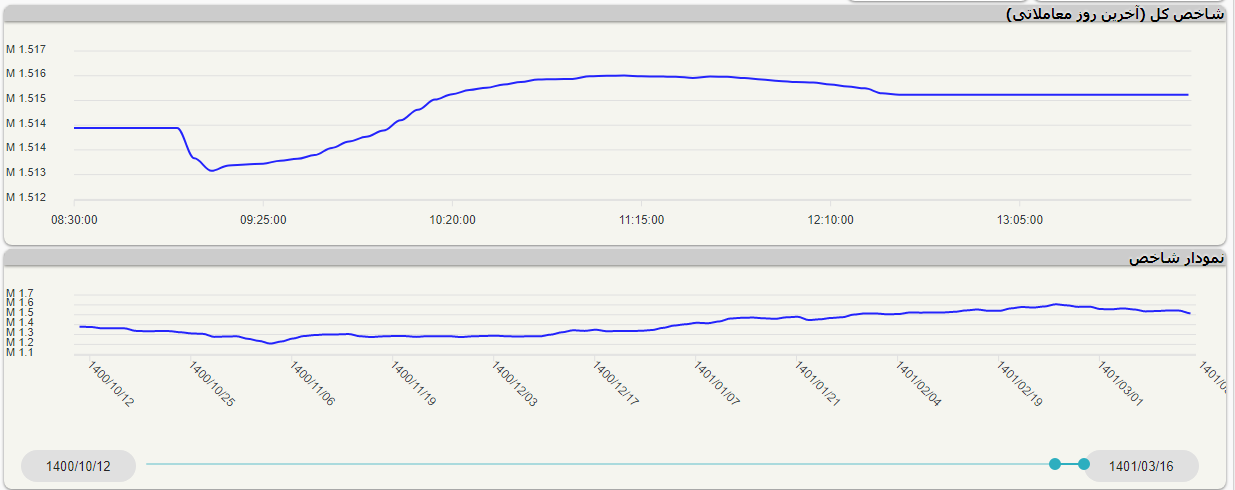Click the 1401/02/19 rotated date axis label

[1019, 385]
